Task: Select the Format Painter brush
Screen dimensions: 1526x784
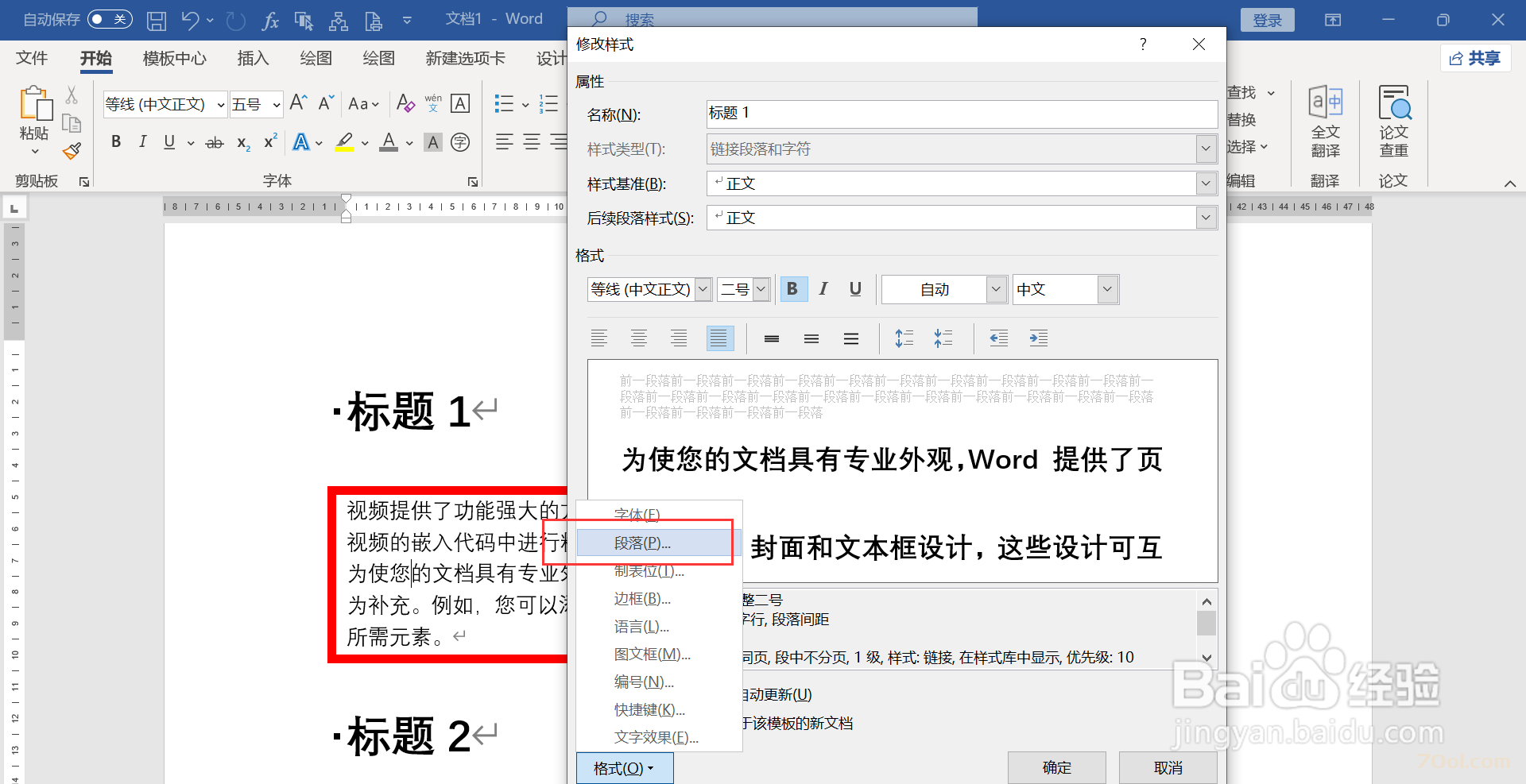Action: click(72, 150)
